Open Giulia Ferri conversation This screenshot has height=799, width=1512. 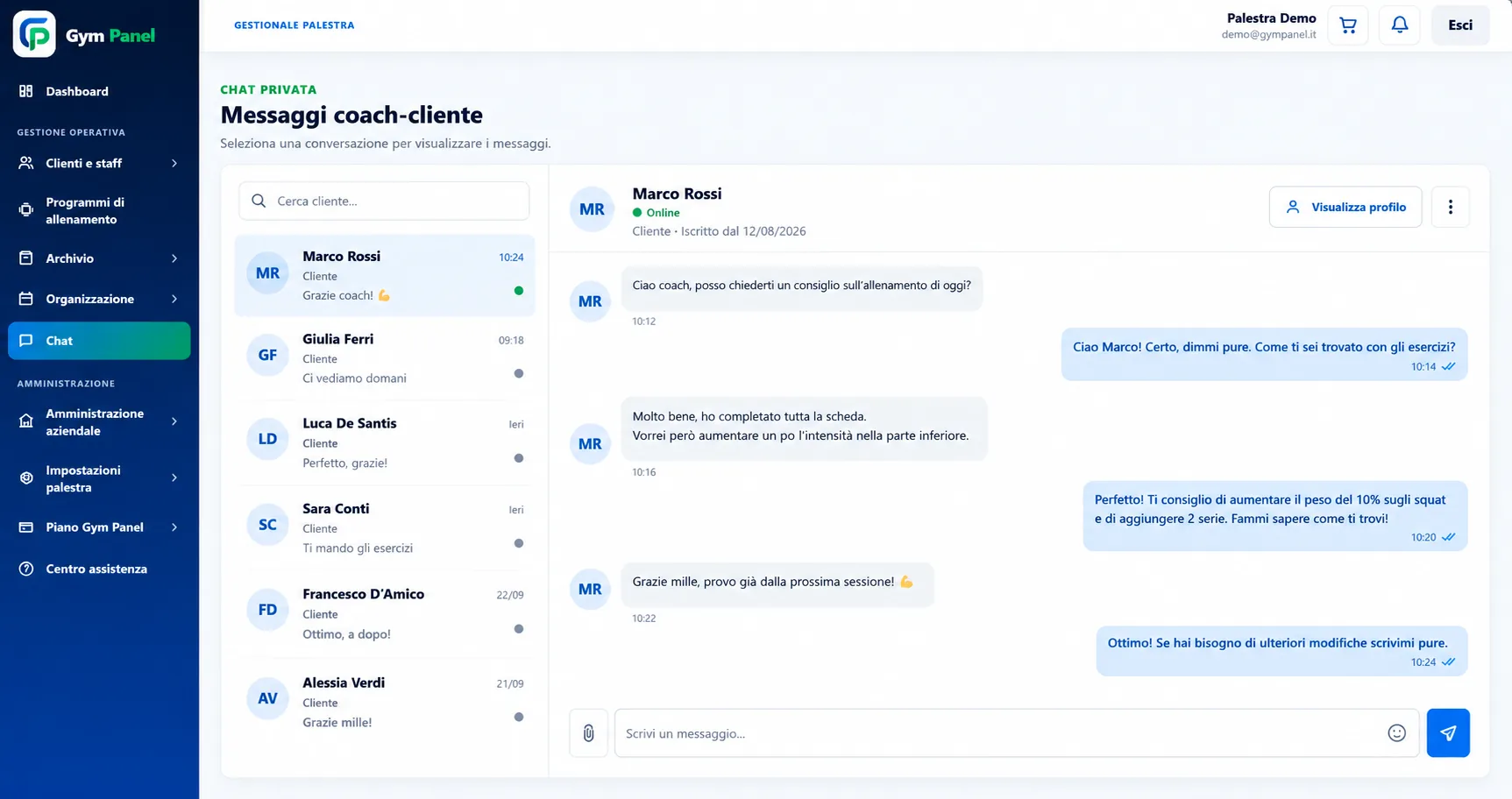point(385,358)
